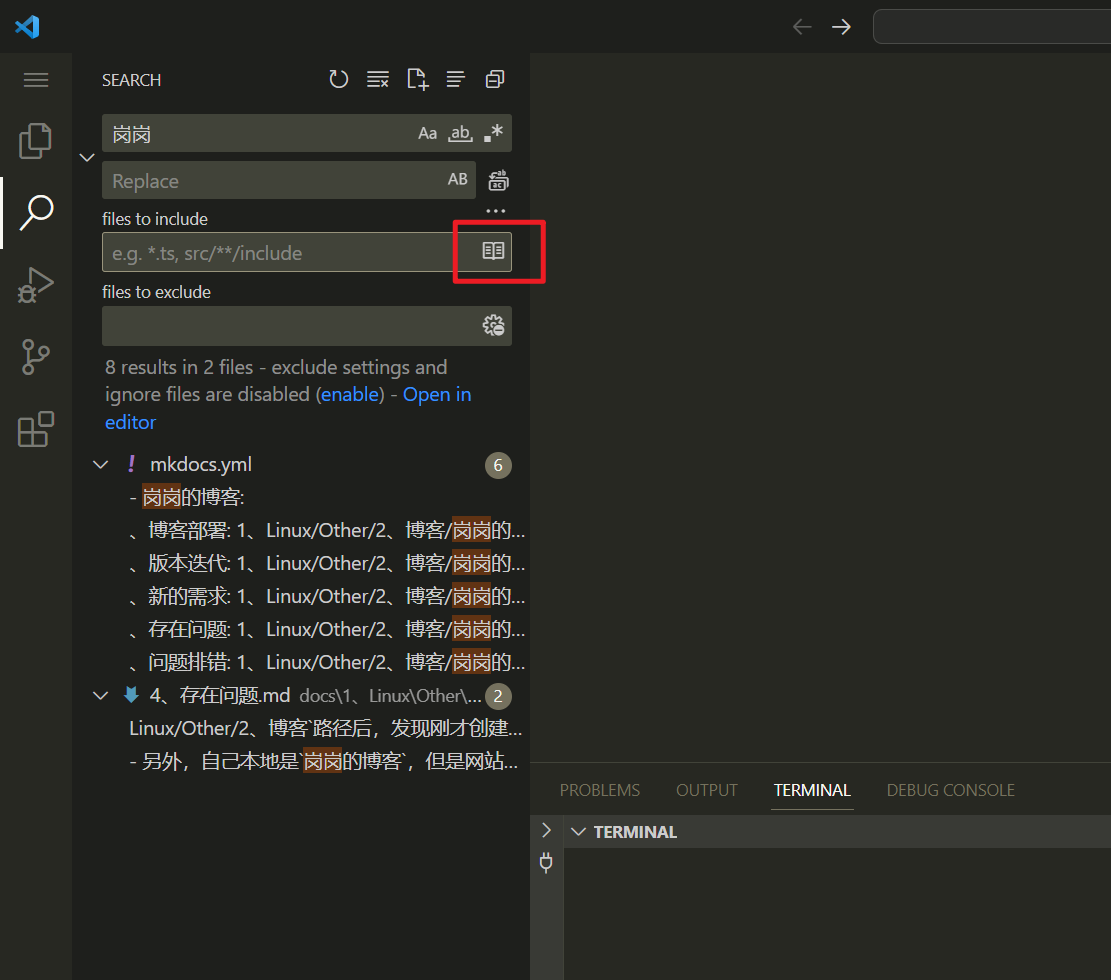
Task: Open the hamburger application menu
Action: (35, 80)
